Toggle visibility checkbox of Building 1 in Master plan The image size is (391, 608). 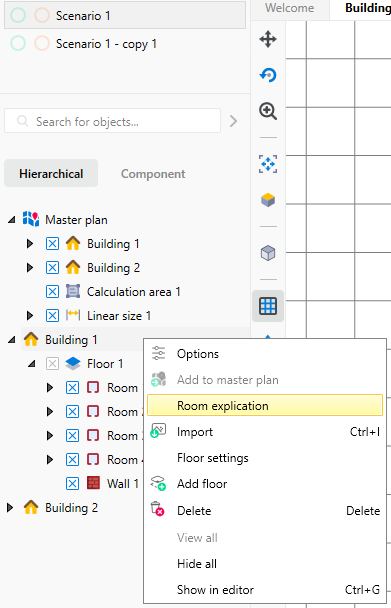[x=52, y=244]
